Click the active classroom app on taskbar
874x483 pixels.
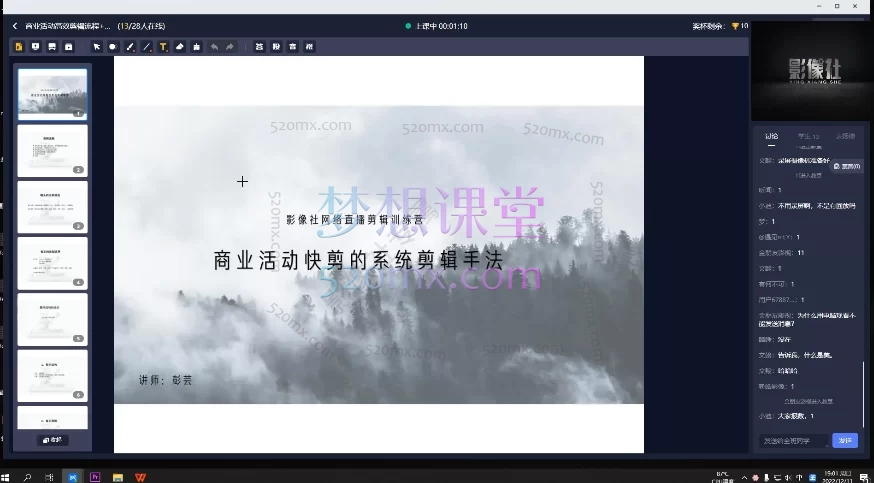72,477
